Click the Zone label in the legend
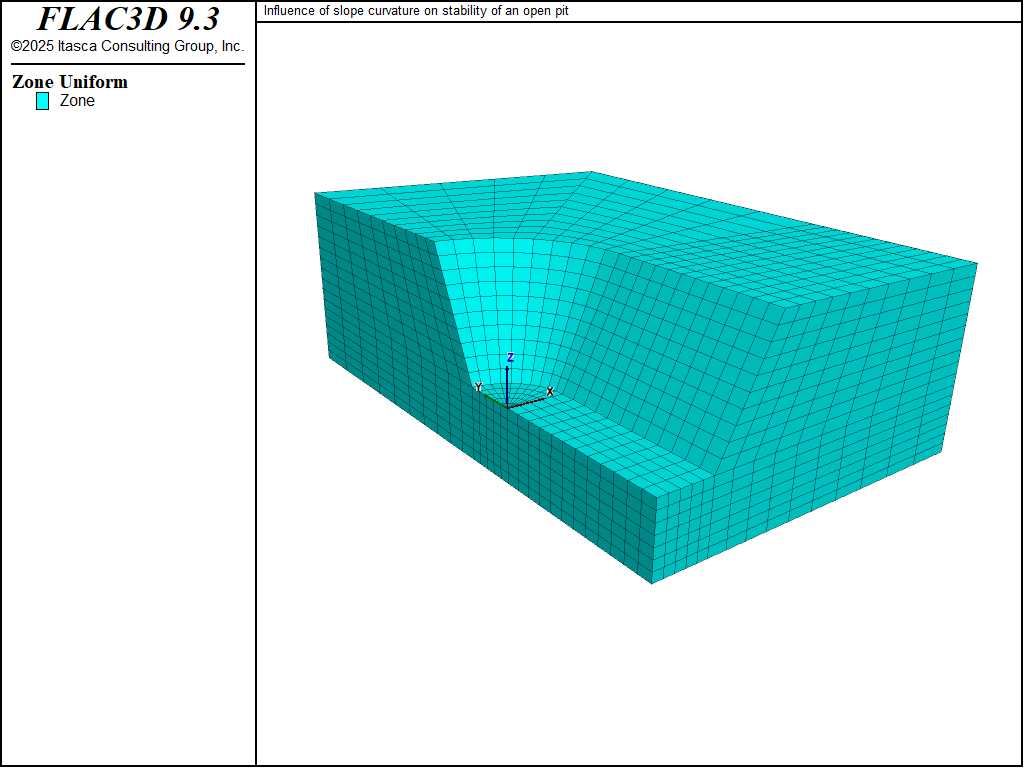Viewport: 1024px width, 768px height. 77,101
